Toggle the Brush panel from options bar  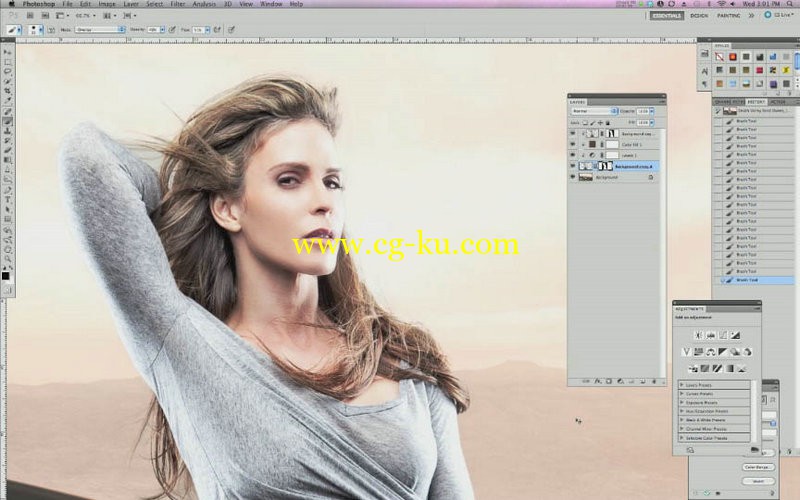click(x=52, y=30)
